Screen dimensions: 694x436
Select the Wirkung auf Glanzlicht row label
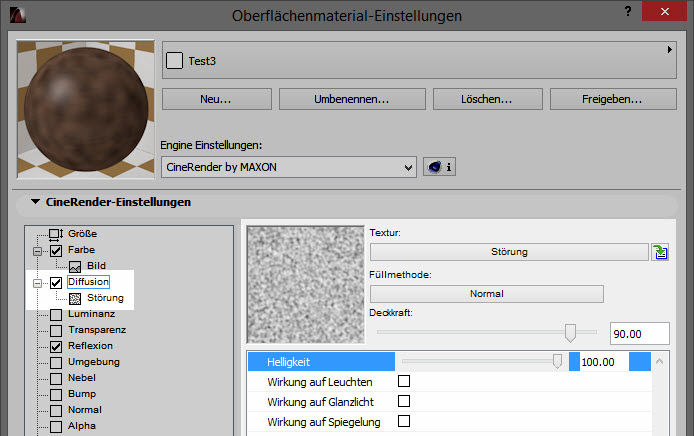[x=320, y=402]
